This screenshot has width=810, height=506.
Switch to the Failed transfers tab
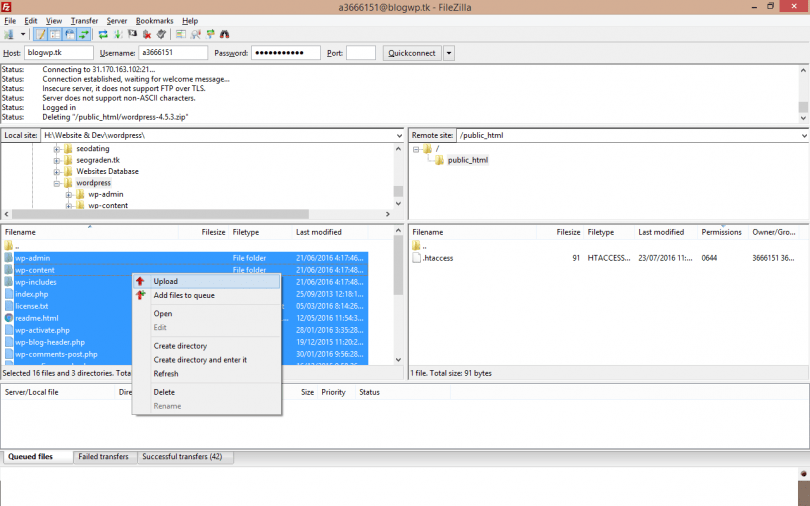[x=103, y=457]
